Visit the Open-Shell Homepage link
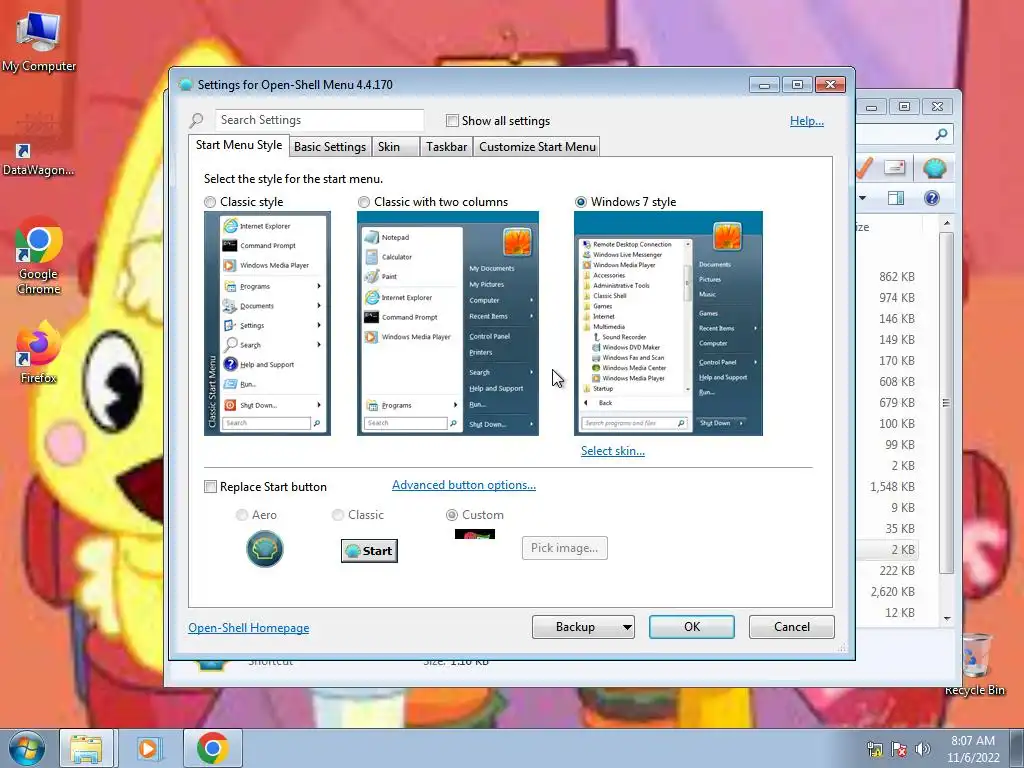Image resolution: width=1024 pixels, height=768 pixels. [249, 628]
